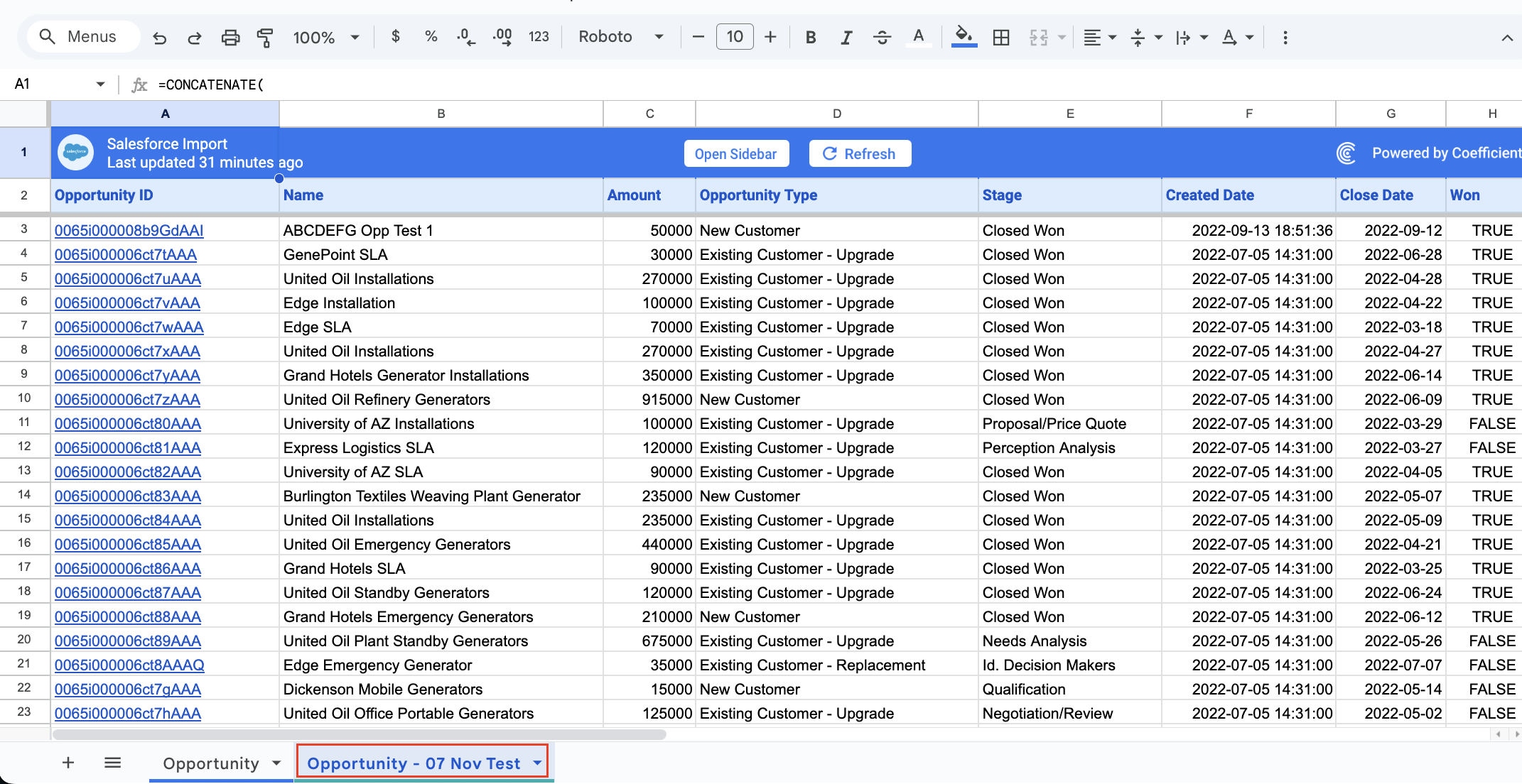
Task: Click the Borders icon
Action: (x=1001, y=38)
